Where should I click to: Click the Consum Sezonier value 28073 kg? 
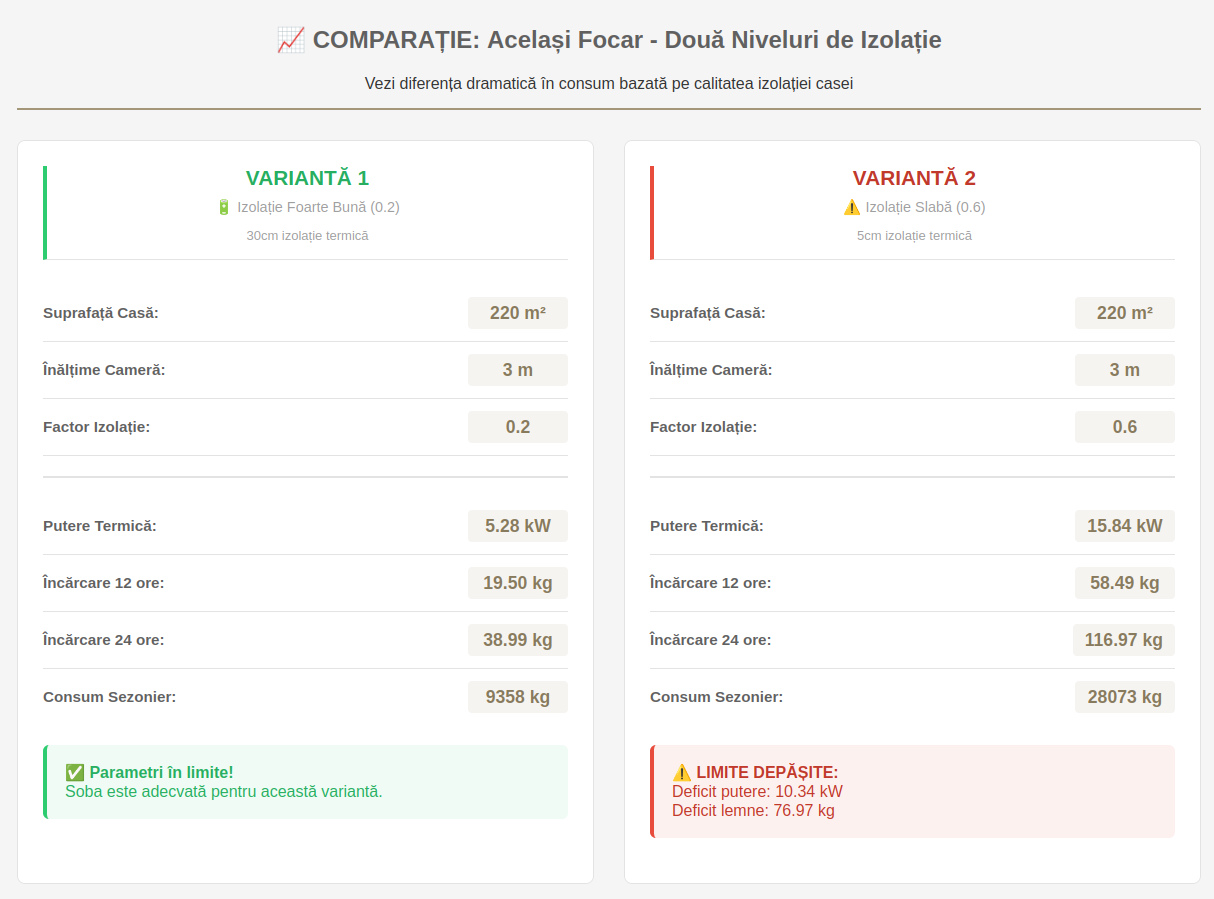click(1125, 697)
